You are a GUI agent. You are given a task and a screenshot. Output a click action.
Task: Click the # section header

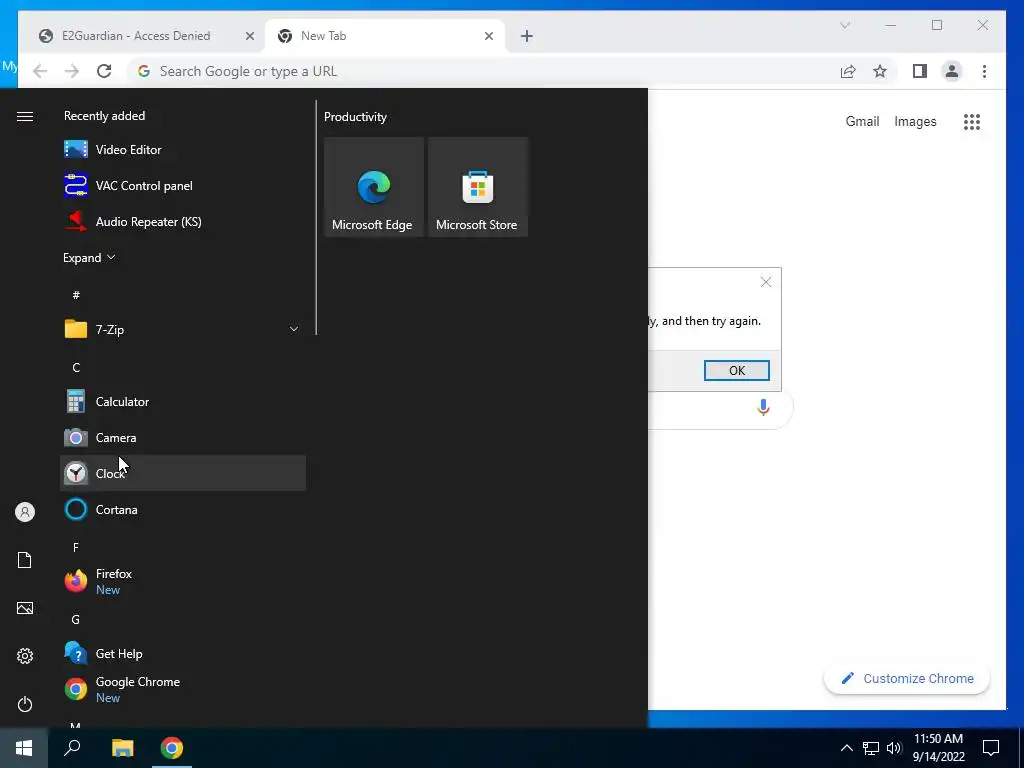(x=76, y=295)
